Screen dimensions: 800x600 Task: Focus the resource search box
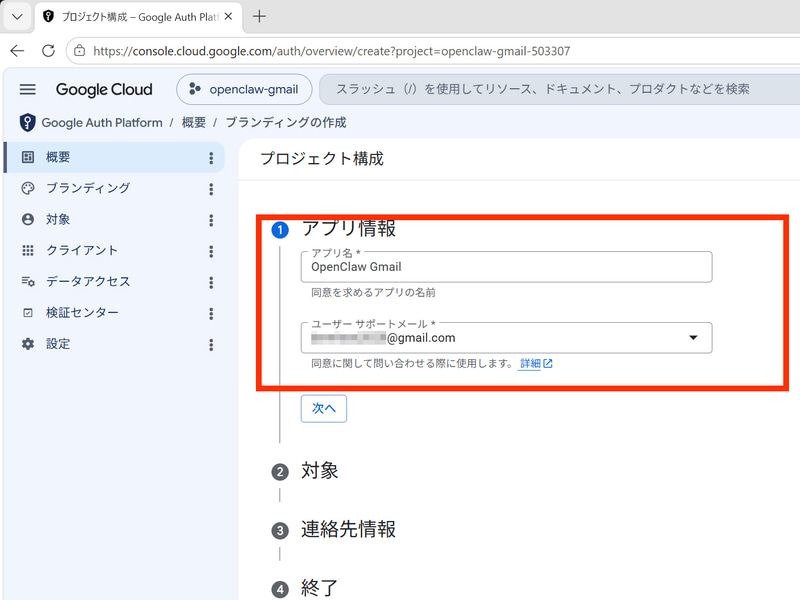559,89
